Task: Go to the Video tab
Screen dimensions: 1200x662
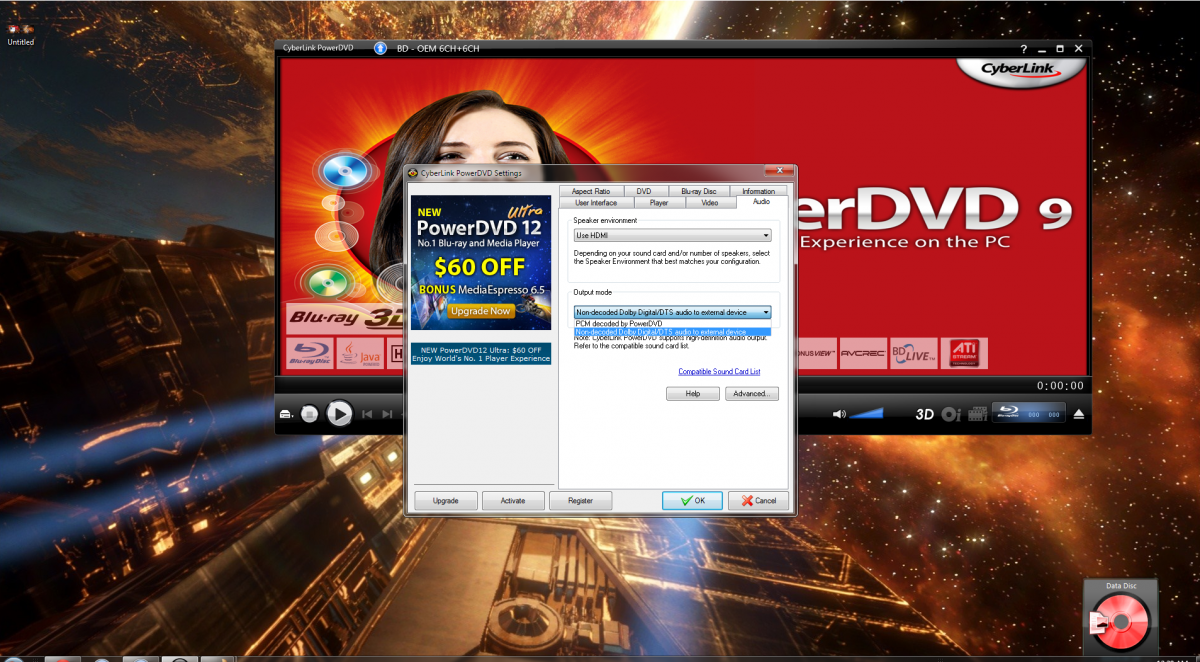Action: [x=710, y=202]
